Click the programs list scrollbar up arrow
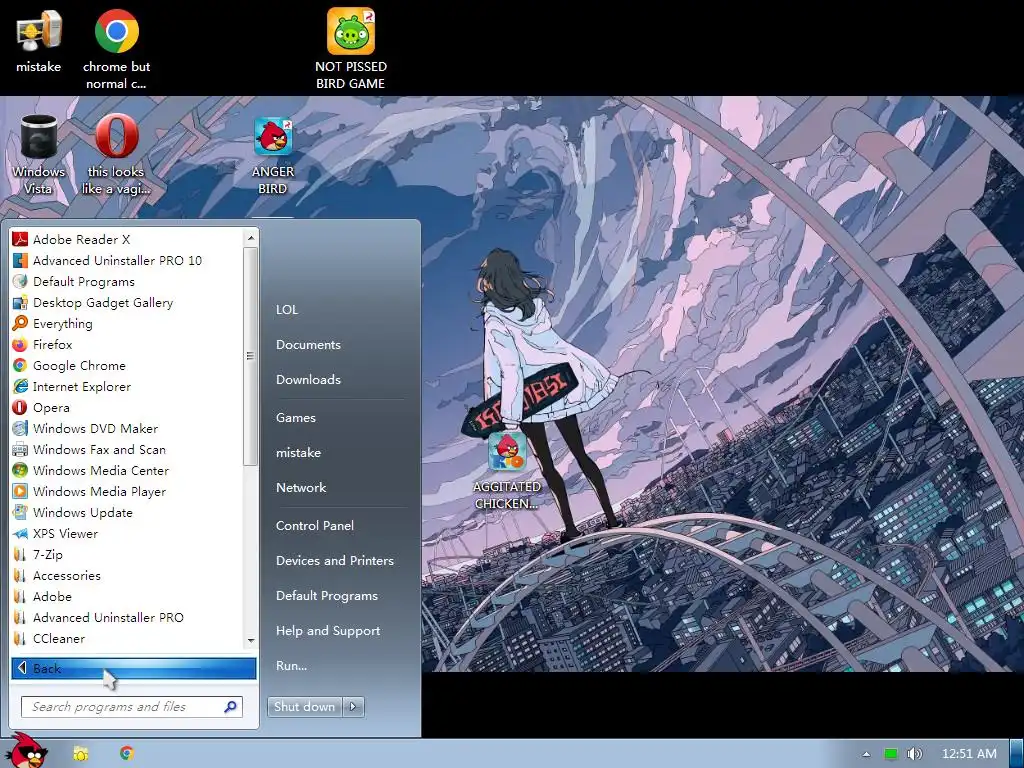The image size is (1024, 768). [x=251, y=238]
